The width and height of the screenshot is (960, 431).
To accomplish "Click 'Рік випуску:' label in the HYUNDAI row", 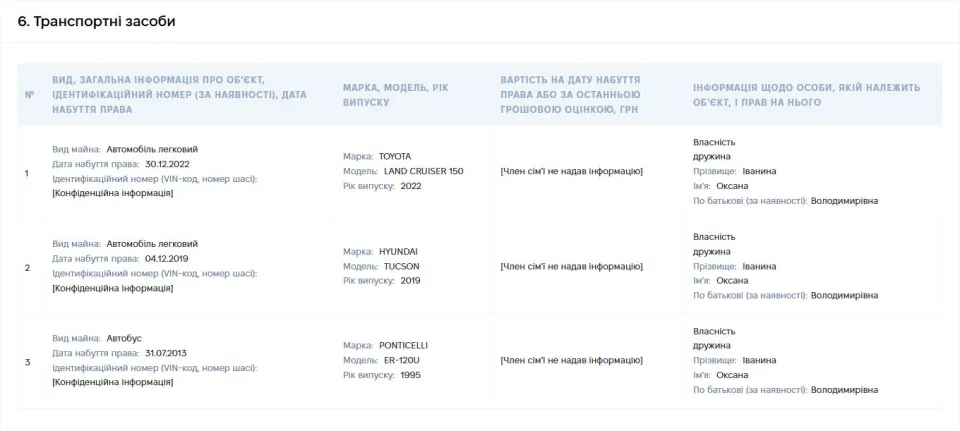I will [369, 281].
